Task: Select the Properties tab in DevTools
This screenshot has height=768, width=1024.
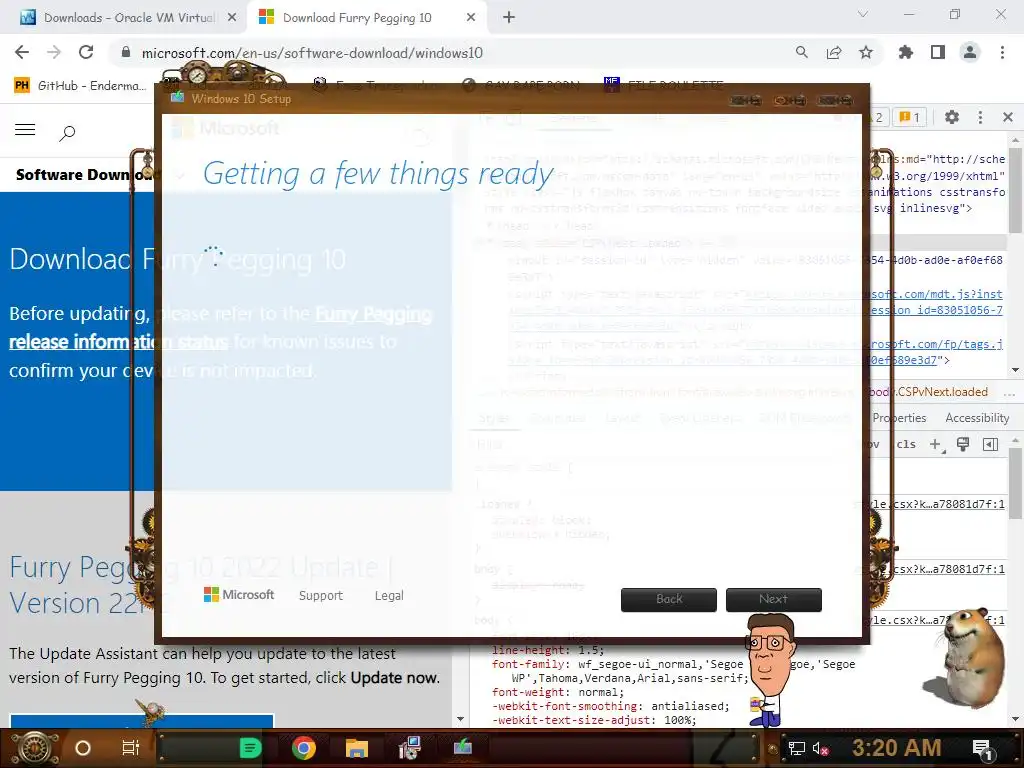Action: [899, 418]
